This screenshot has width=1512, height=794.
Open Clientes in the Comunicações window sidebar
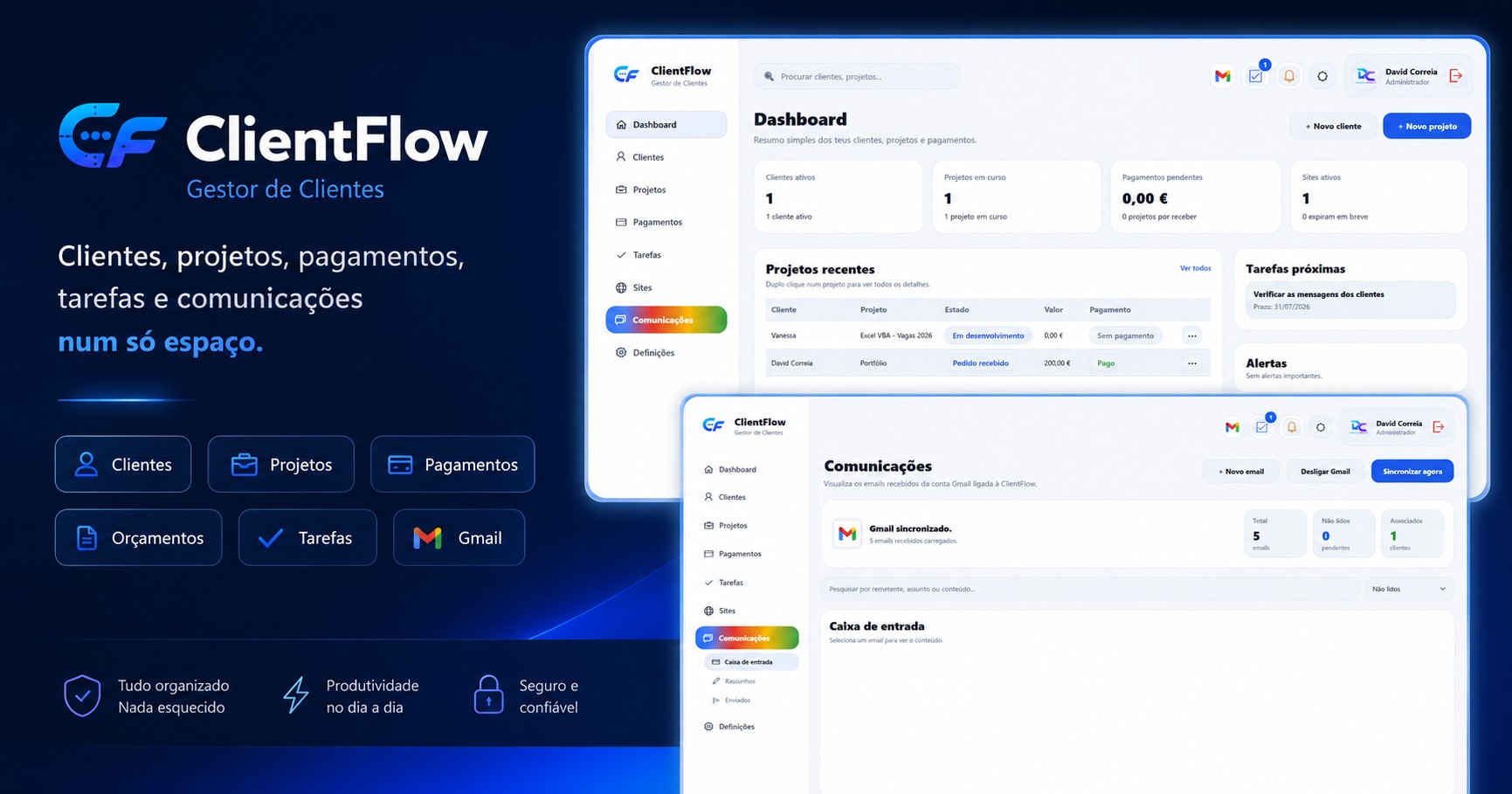point(747,497)
